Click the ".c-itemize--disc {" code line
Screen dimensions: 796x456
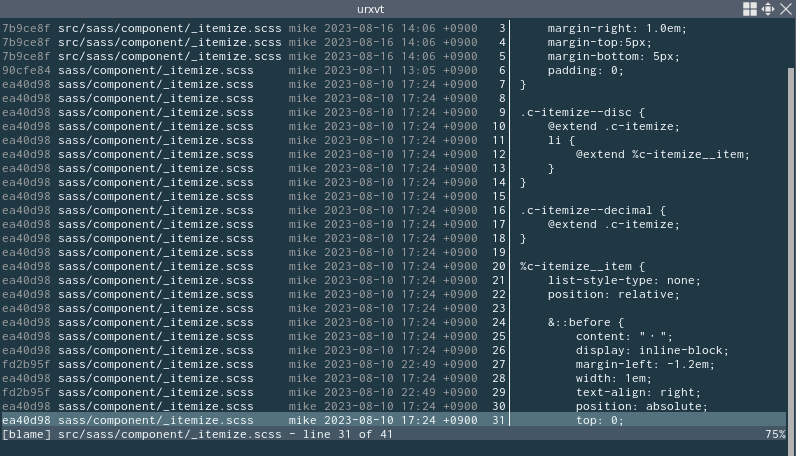583,113
